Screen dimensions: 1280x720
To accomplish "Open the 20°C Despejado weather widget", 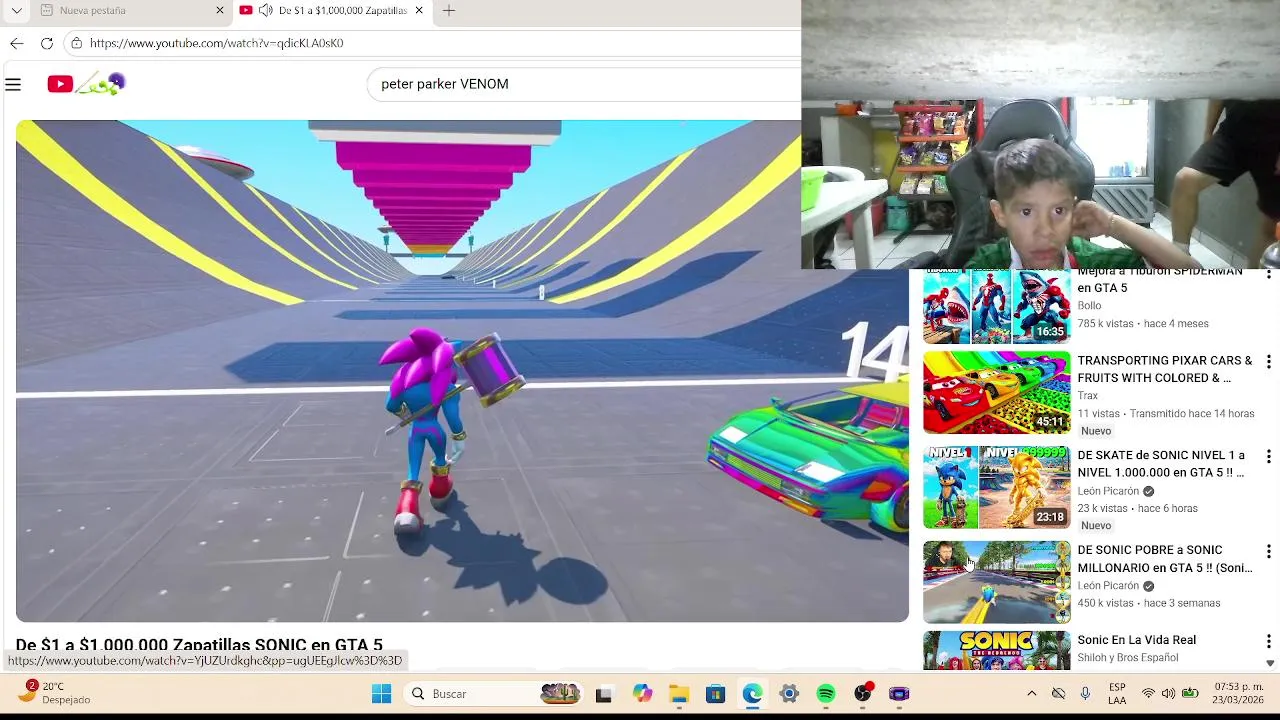I will tap(56, 693).
